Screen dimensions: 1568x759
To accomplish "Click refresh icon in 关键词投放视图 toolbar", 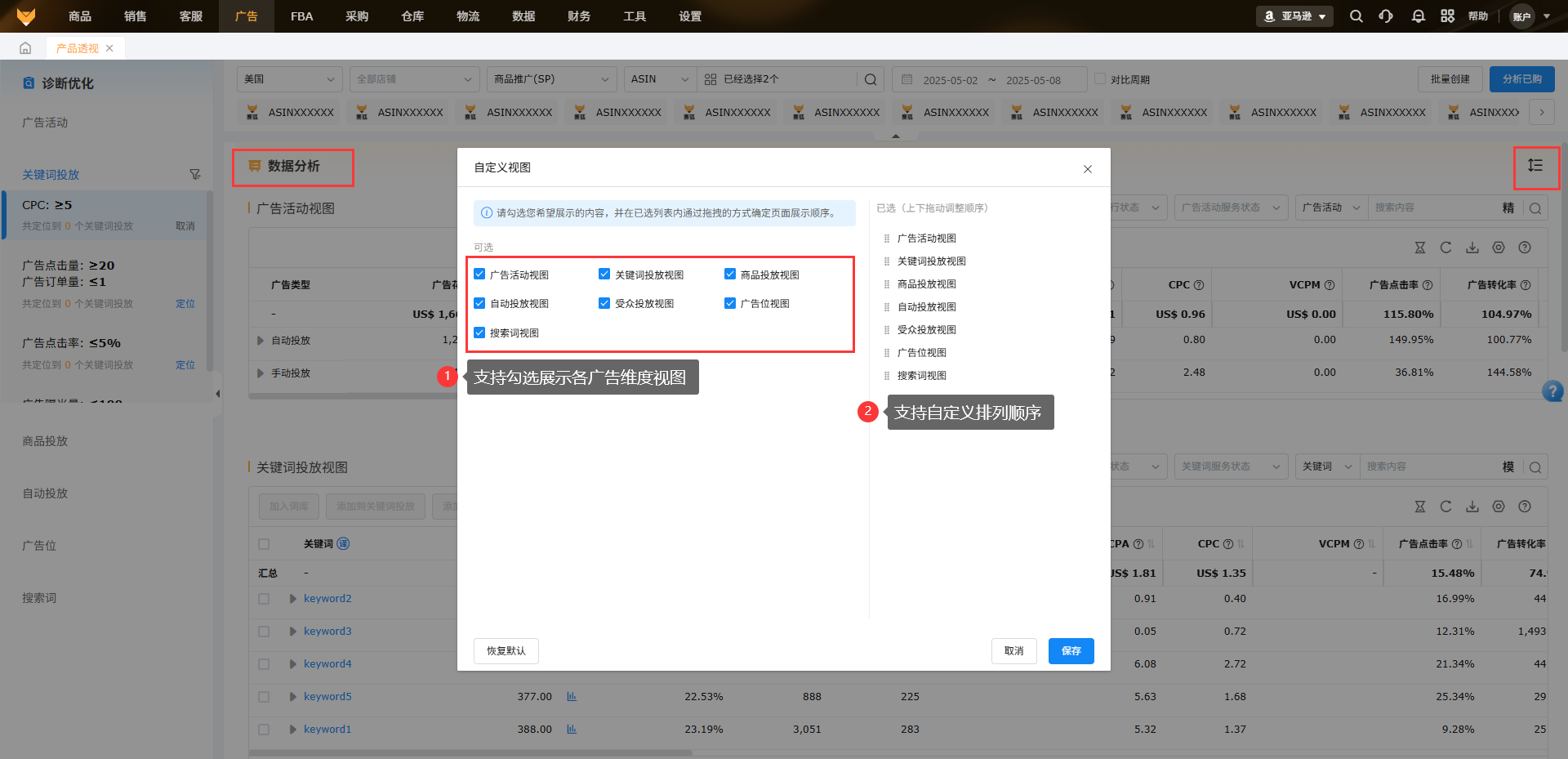I will pyautogui.click(x=1446, y=507).
